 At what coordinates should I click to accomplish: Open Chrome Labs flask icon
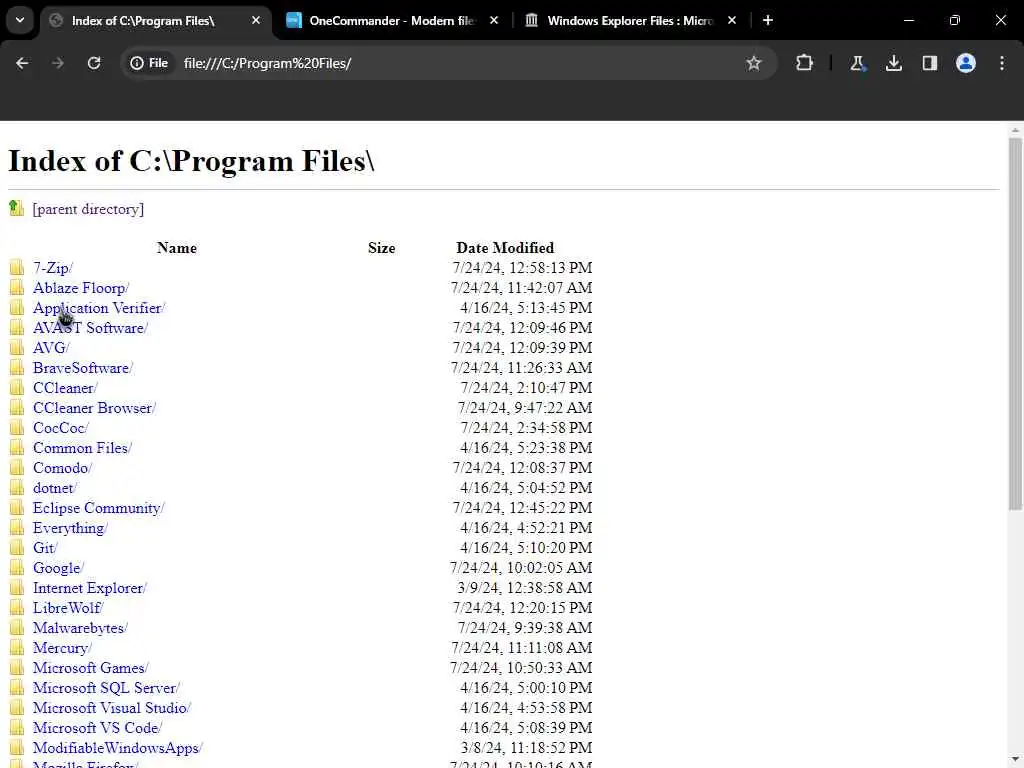tap(857, 63)
